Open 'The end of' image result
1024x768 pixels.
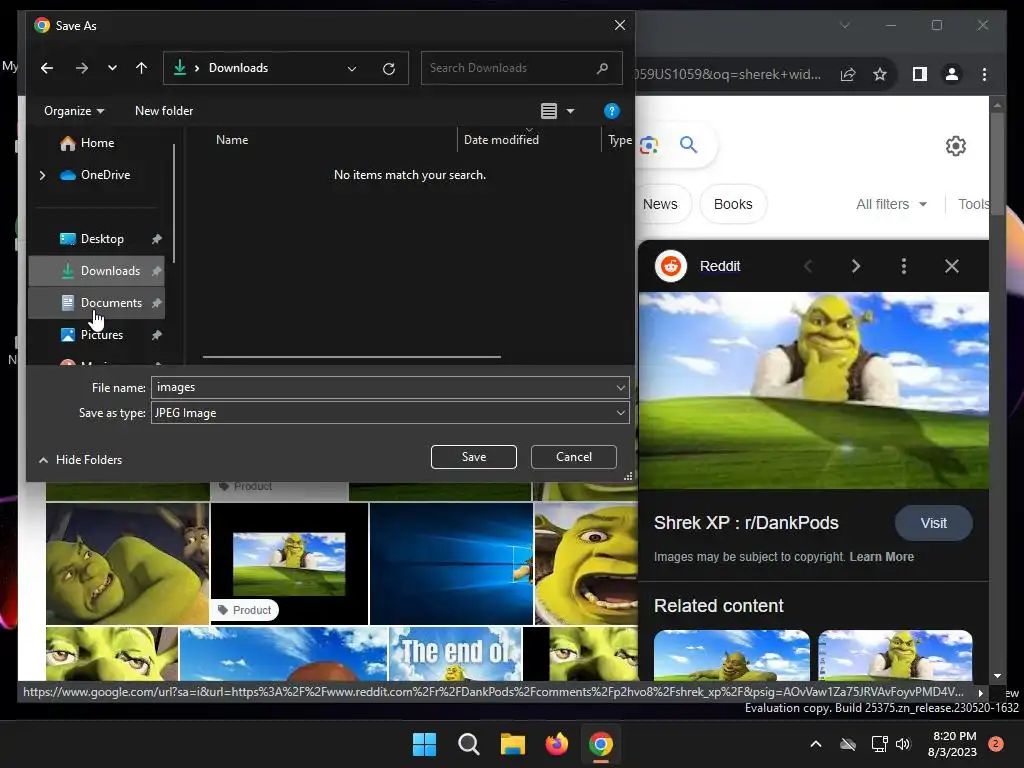pyautogui.click(x=455, y=654)
